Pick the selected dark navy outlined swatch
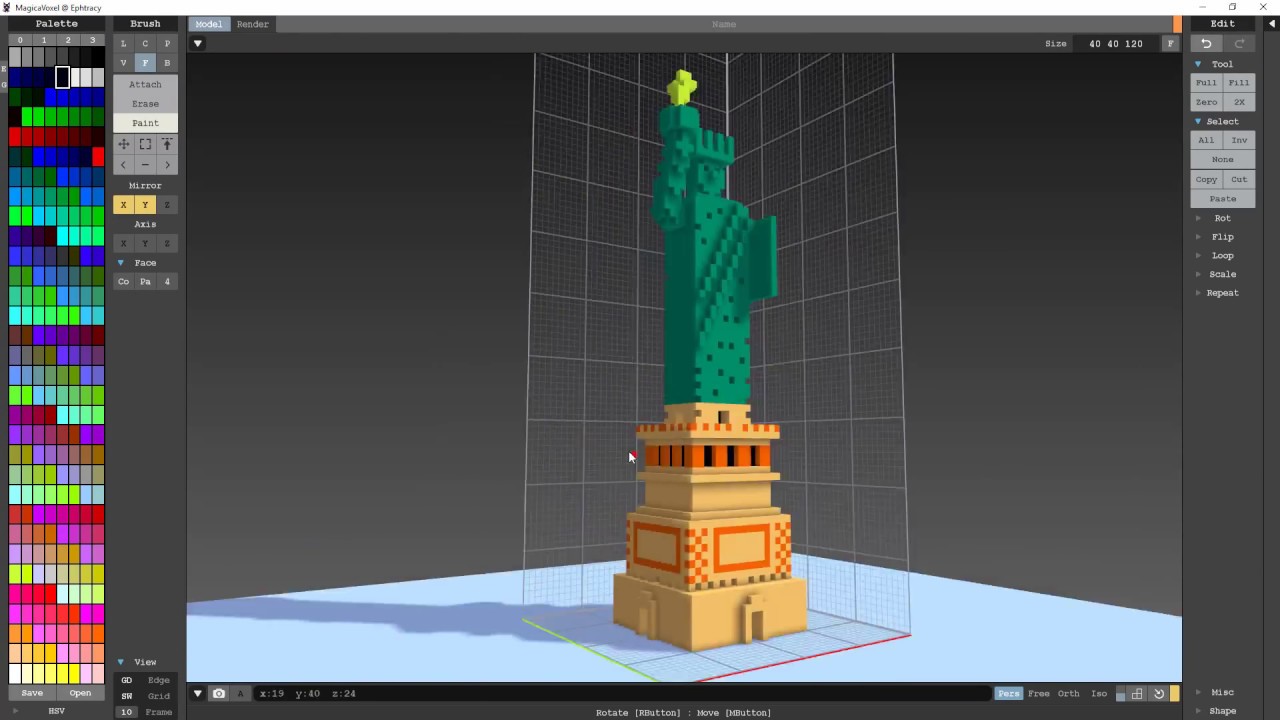 pyautogui.click(x=62, y=77)
